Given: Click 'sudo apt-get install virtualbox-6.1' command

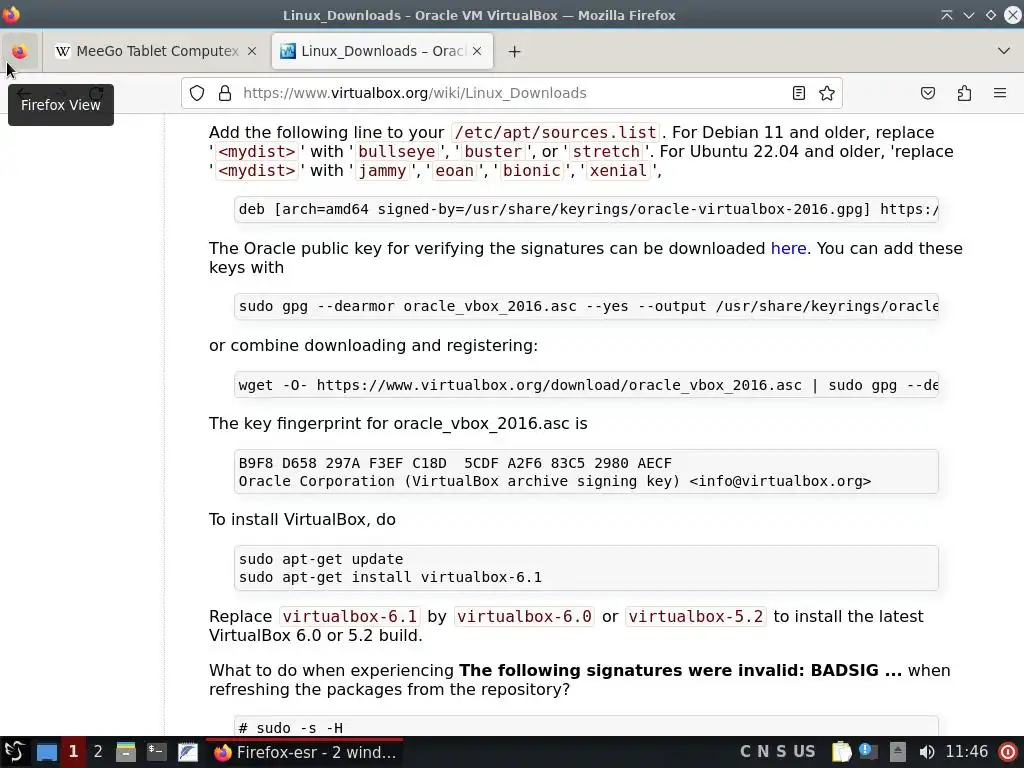Looking at the screenshot, I should [390, 577].
